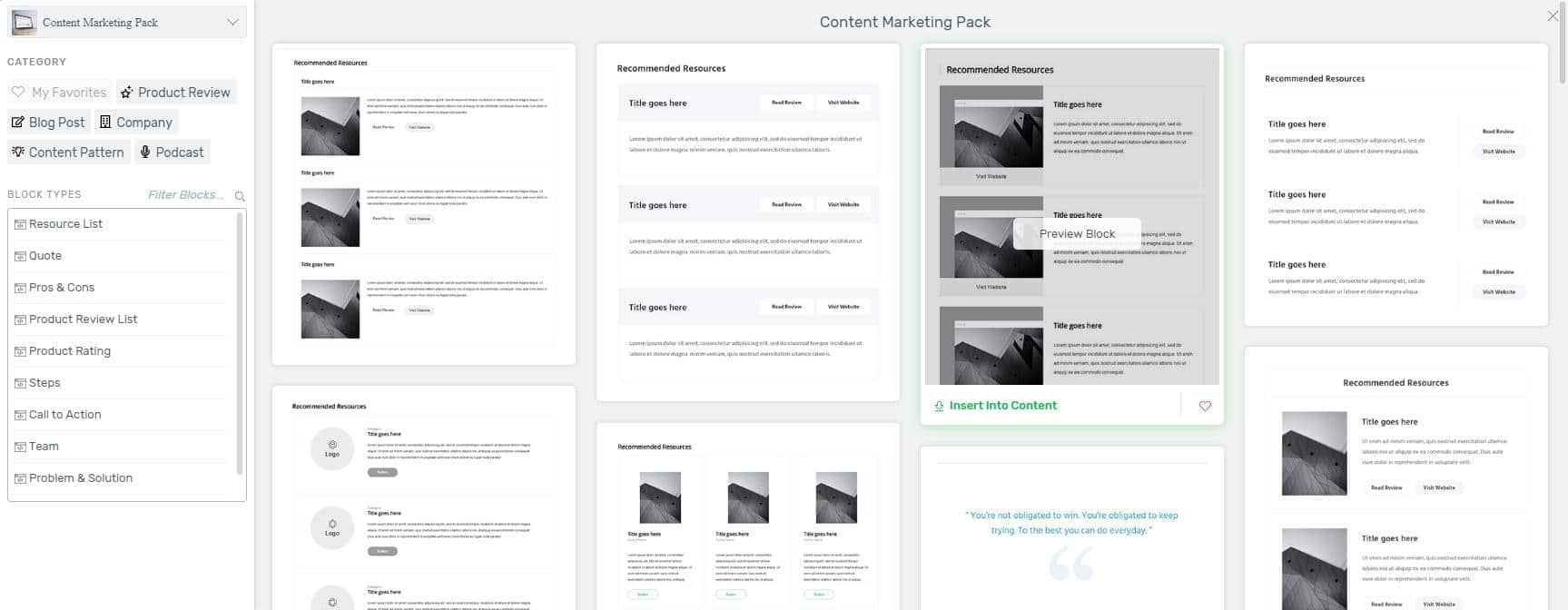This screenshot has height=610, width=1568.
Task: Choose the Quote block type
Action: coord(121,256)
